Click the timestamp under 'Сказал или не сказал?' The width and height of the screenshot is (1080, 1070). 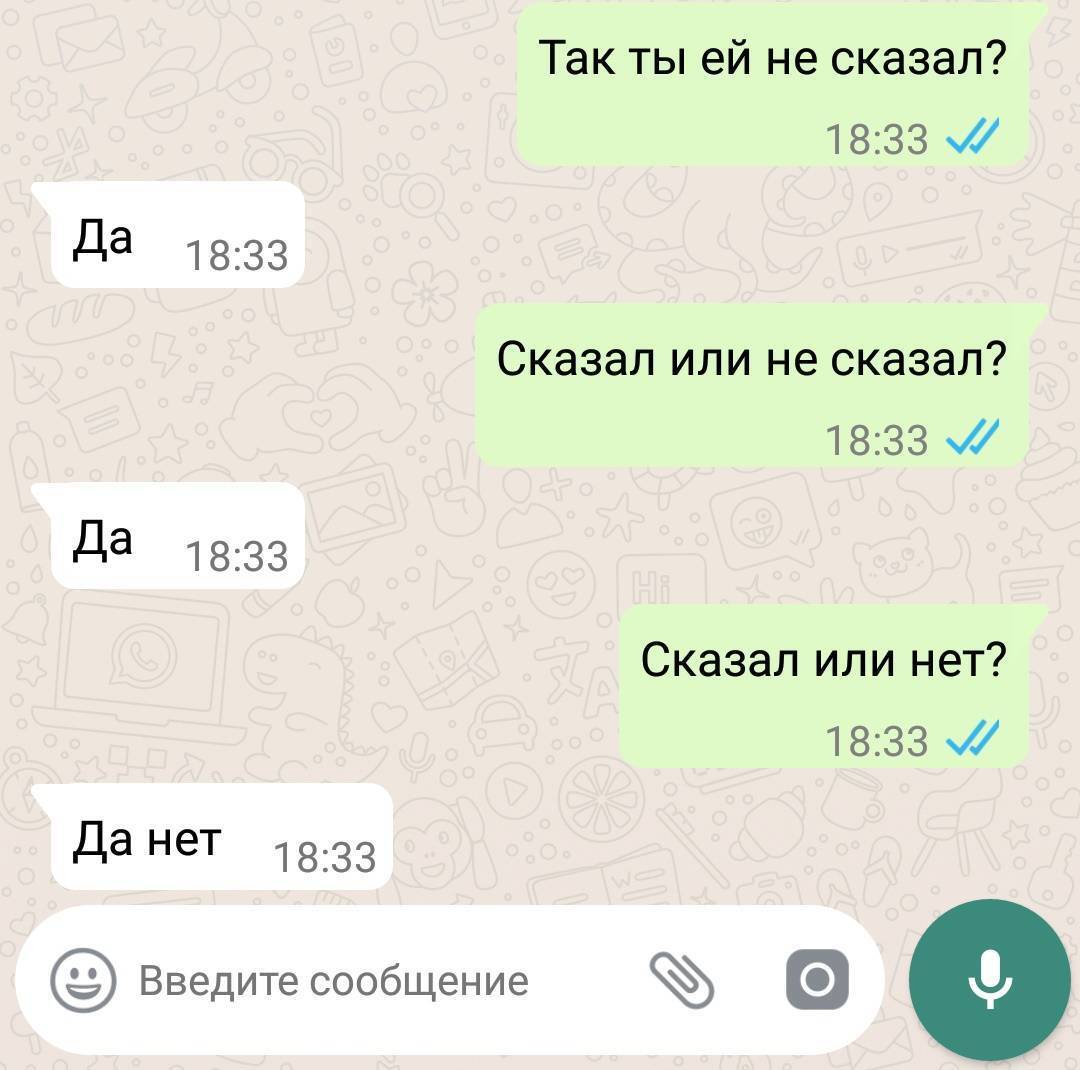click(x=877, y=440)
